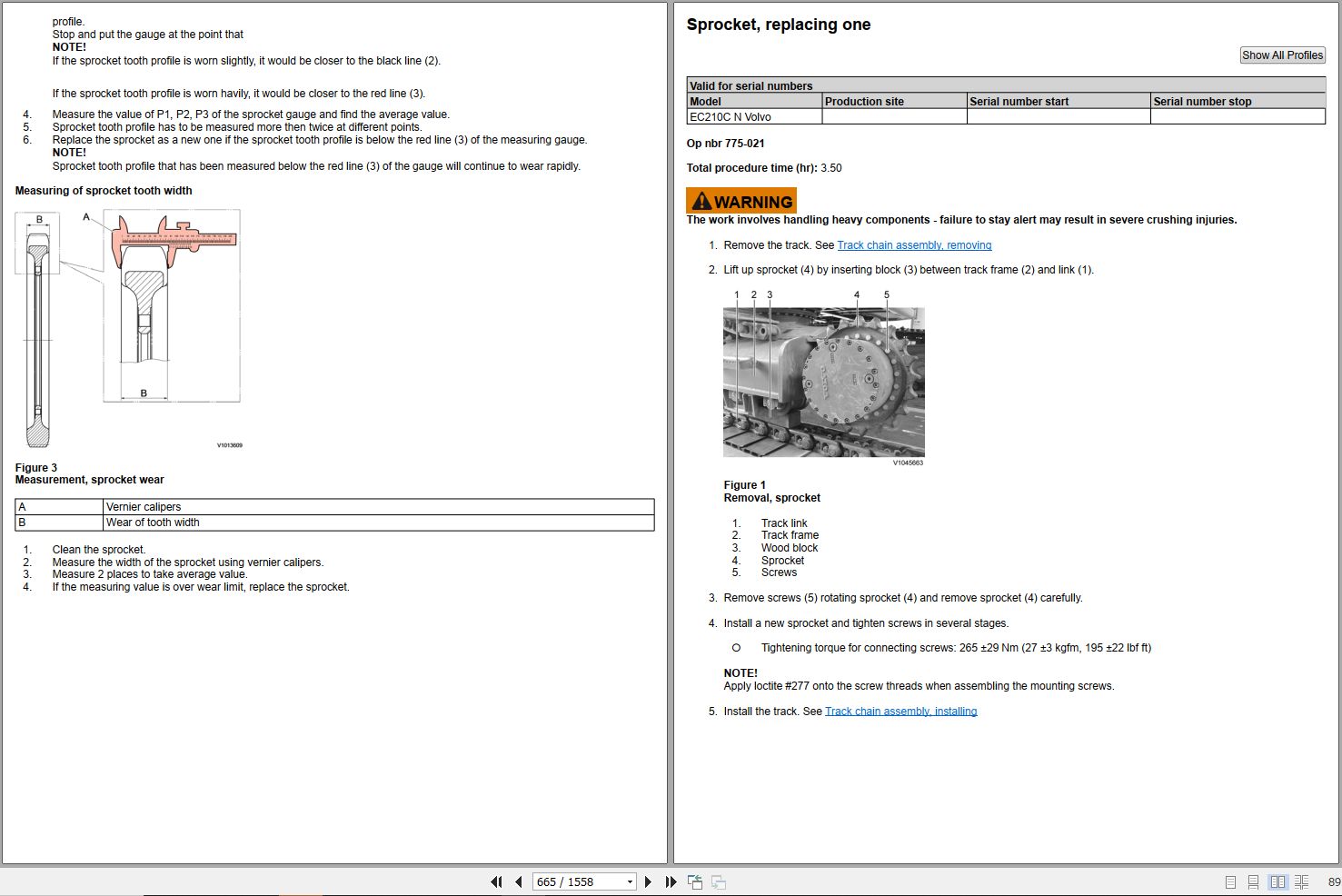Click the Figure 3 Measurement, sprocket wear caption
Viewport: 1342px width, 896px height.
[89, 473]
